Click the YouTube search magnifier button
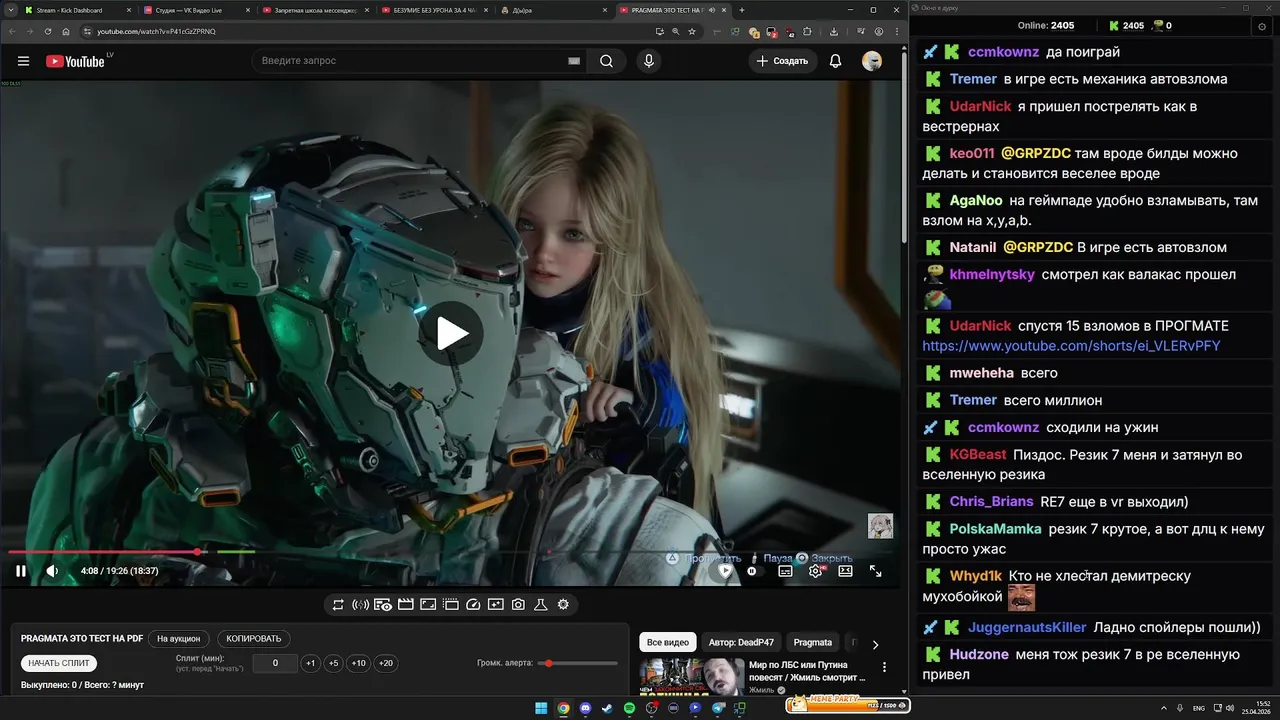The width and height of the screenshot is (1280, 720). 606,61
